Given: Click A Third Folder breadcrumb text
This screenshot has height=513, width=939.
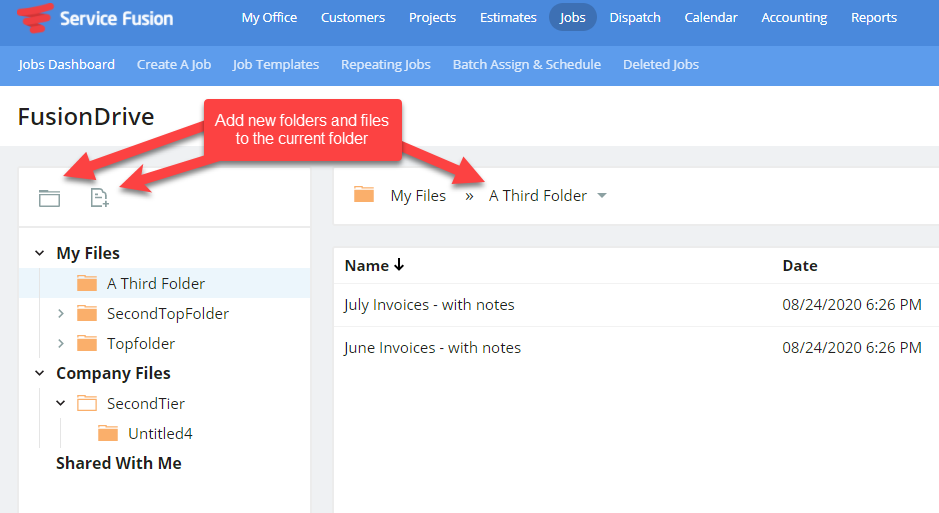Looking at the screenshot, I should pos(538,196).
